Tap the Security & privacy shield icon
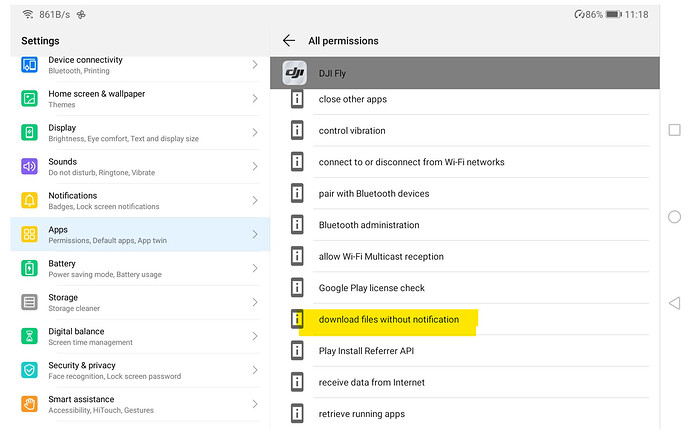 [x=29, y=370]
